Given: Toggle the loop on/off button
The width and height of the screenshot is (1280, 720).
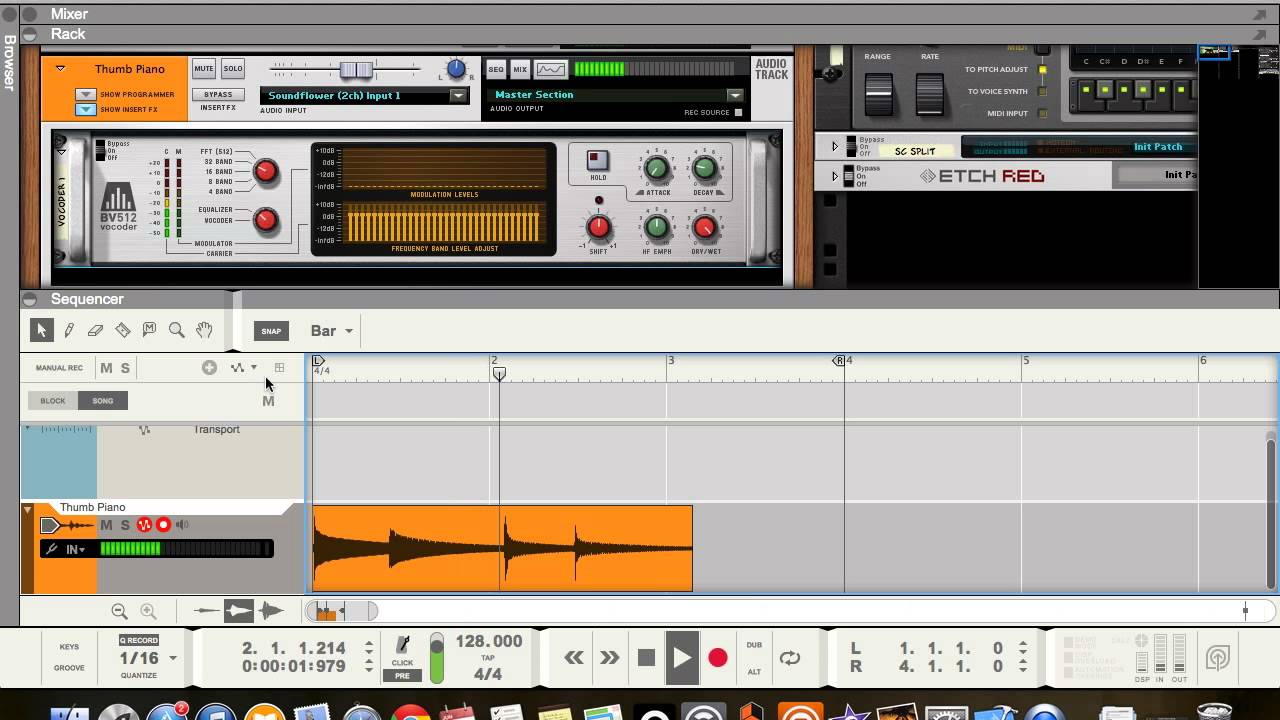Looking at the screenshot, I should 790,657.
